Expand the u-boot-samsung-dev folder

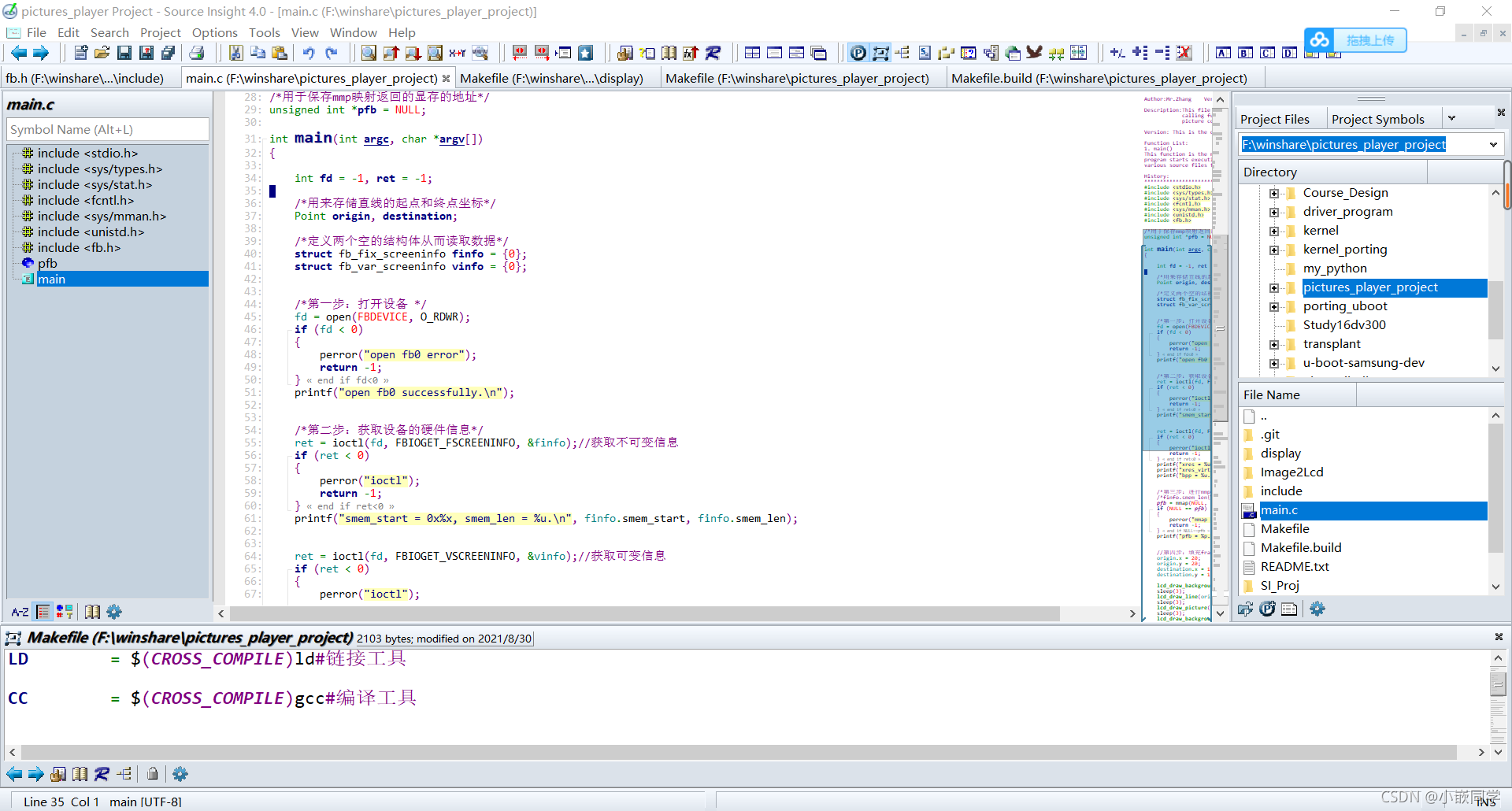point(1274,363)
